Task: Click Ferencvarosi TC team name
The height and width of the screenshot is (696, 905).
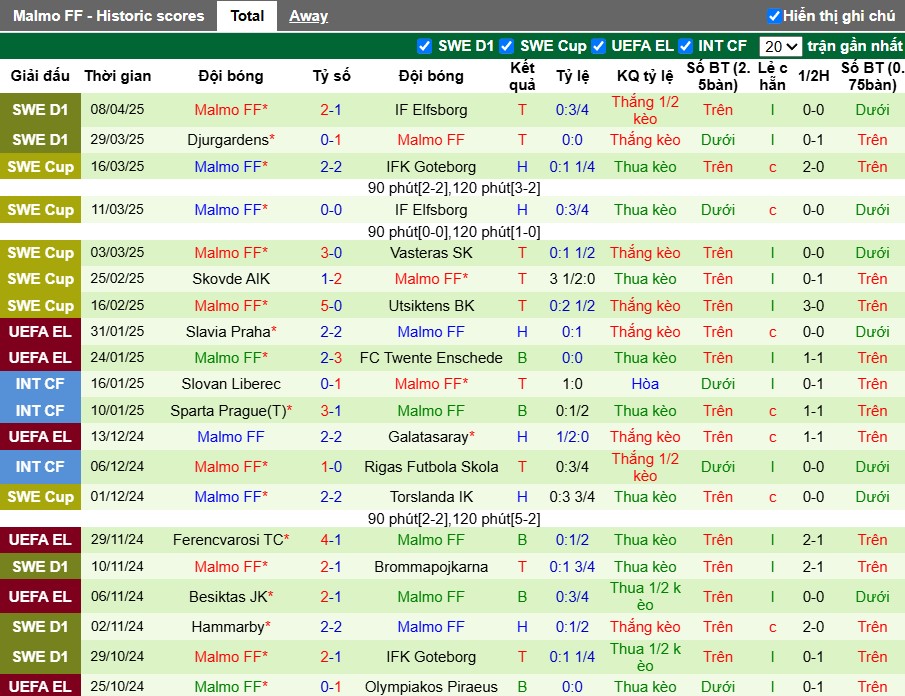Action: 231,540
